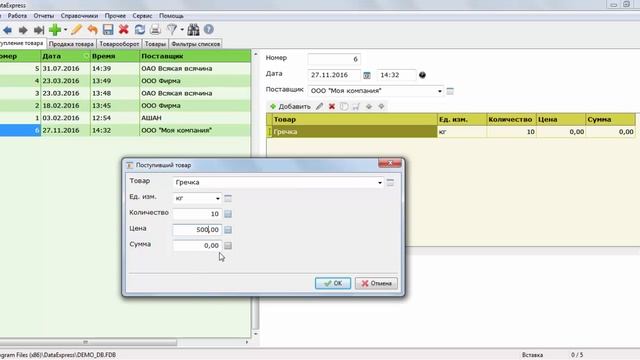Select the ООО "Моя компания" list row
Screen dimensions: 640x360
click(125, 130)
